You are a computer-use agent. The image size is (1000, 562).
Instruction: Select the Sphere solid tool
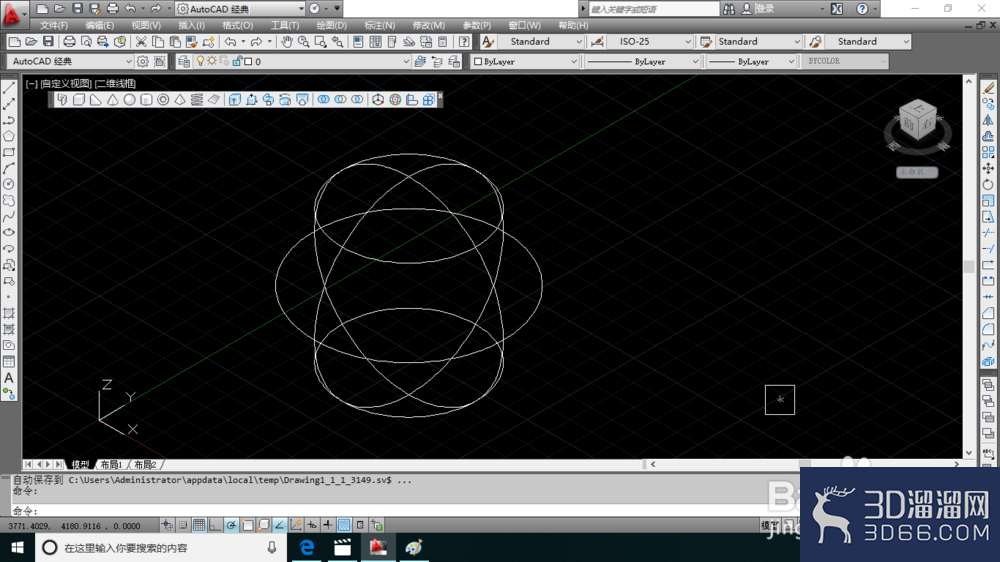pos(129,100)
